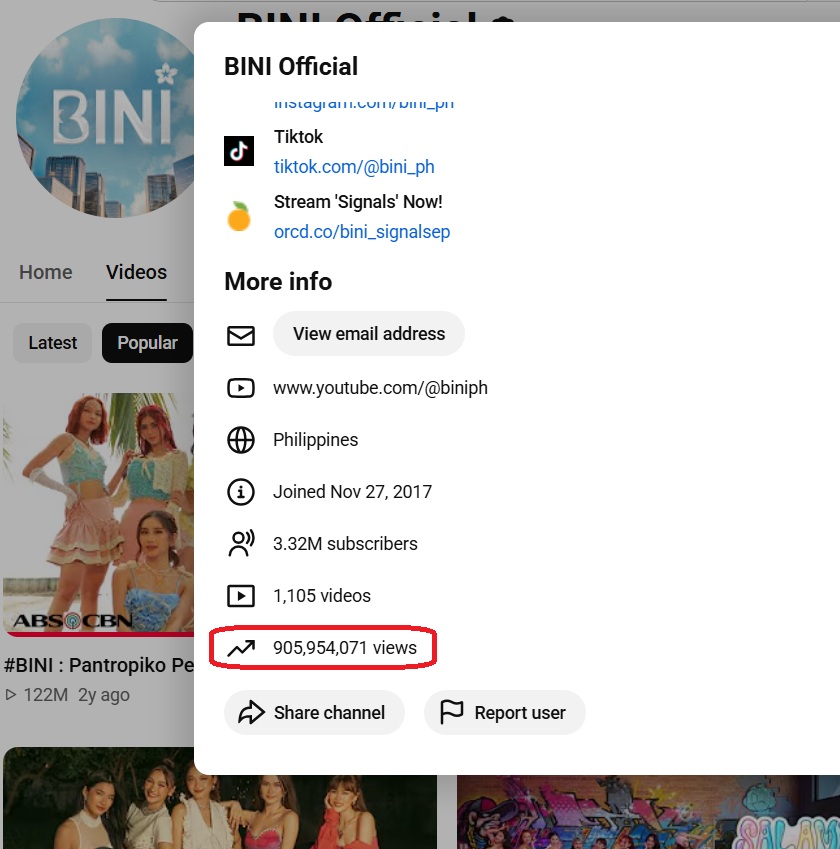This screenshot has width=840, height=849.
Task: Click the 905,954,071 views text
Action: coord(345,648)
